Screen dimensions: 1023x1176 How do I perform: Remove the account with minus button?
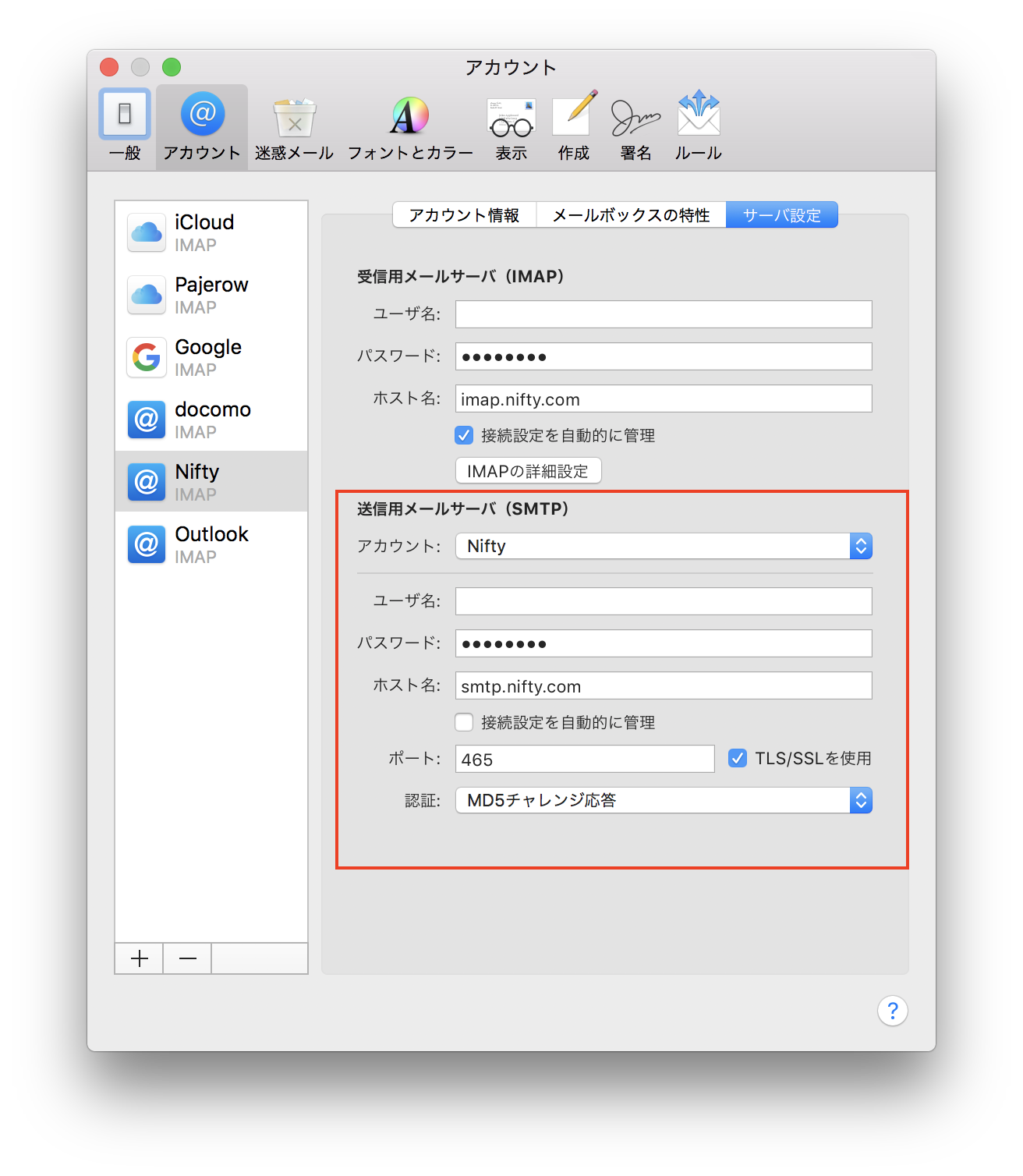click(188, 958)
